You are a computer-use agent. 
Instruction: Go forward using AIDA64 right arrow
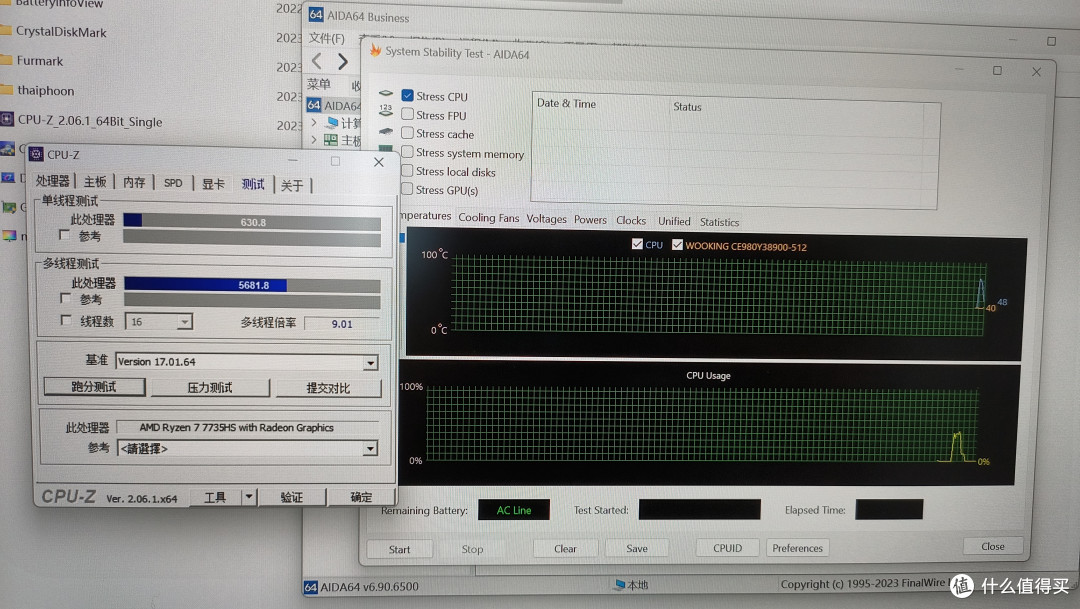click(x=342, y=61)
